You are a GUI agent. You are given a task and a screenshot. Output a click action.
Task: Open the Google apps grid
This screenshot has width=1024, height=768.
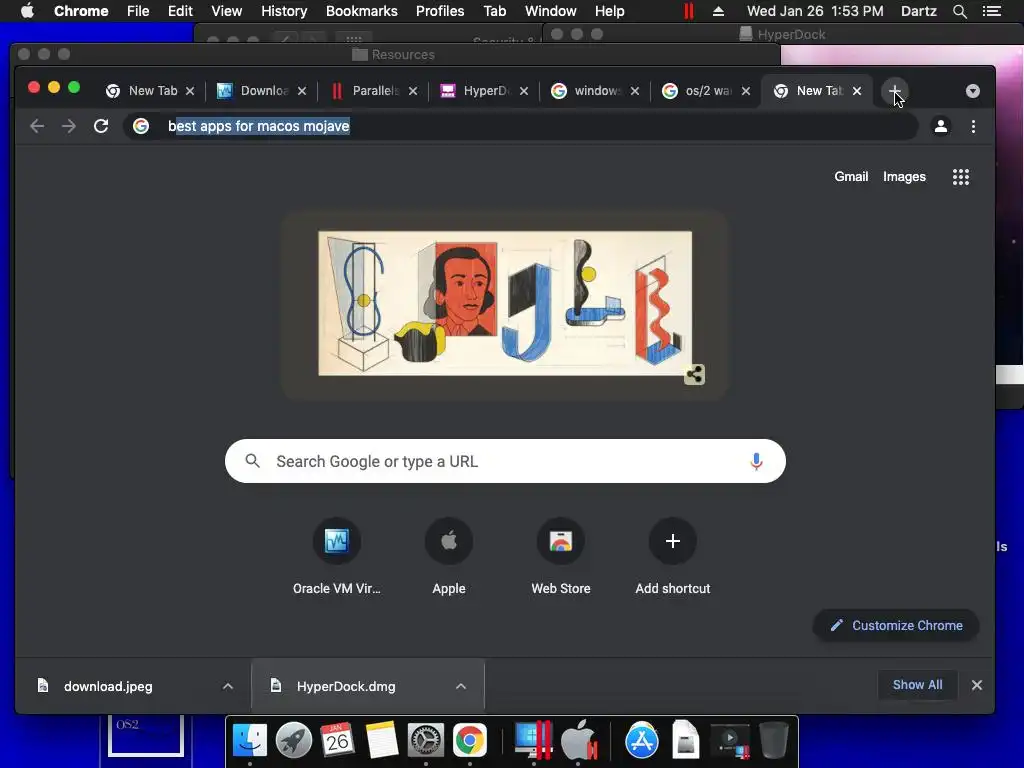click(x=961, y=176)
